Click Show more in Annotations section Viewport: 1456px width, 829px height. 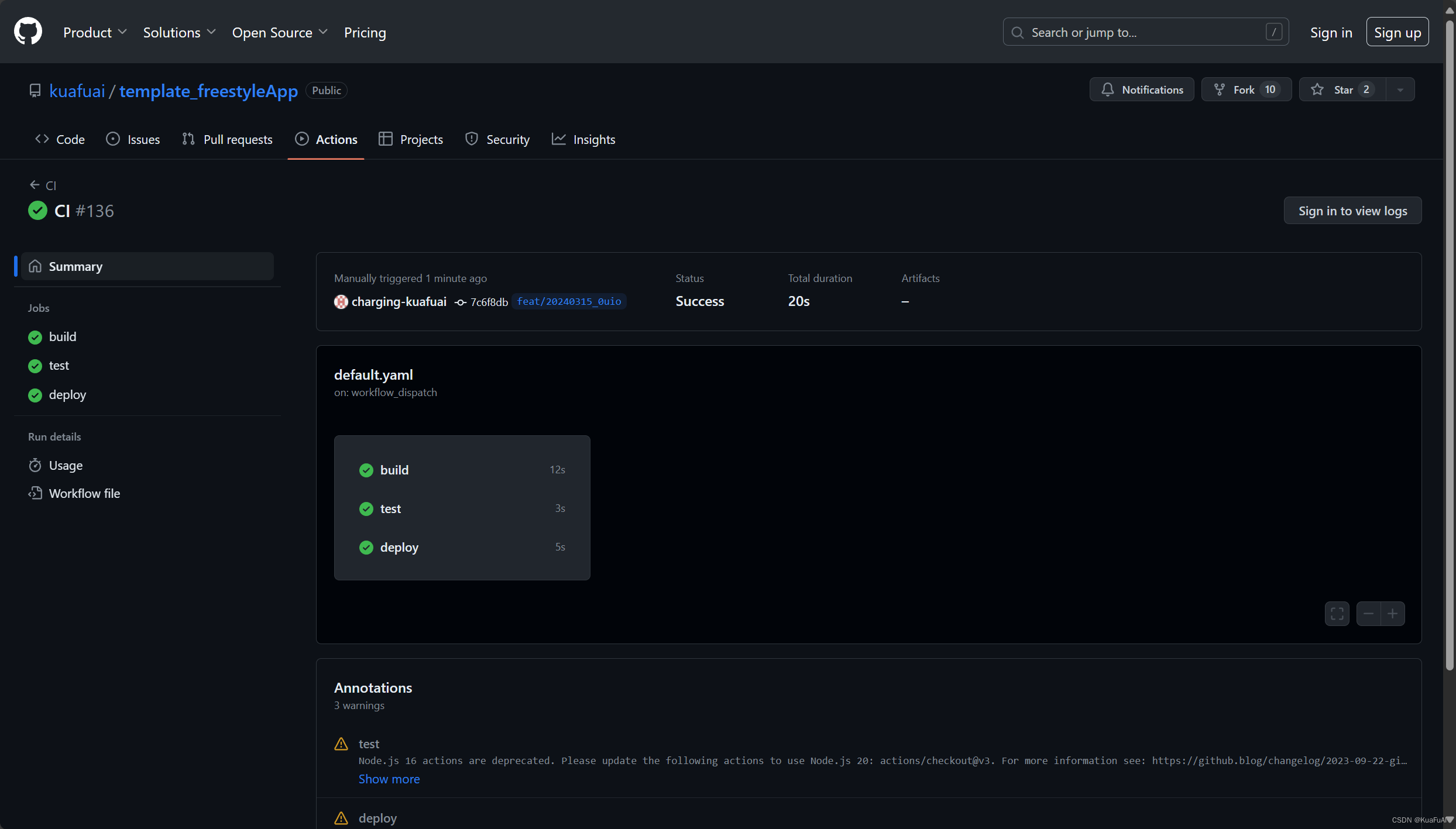[388, 779]
